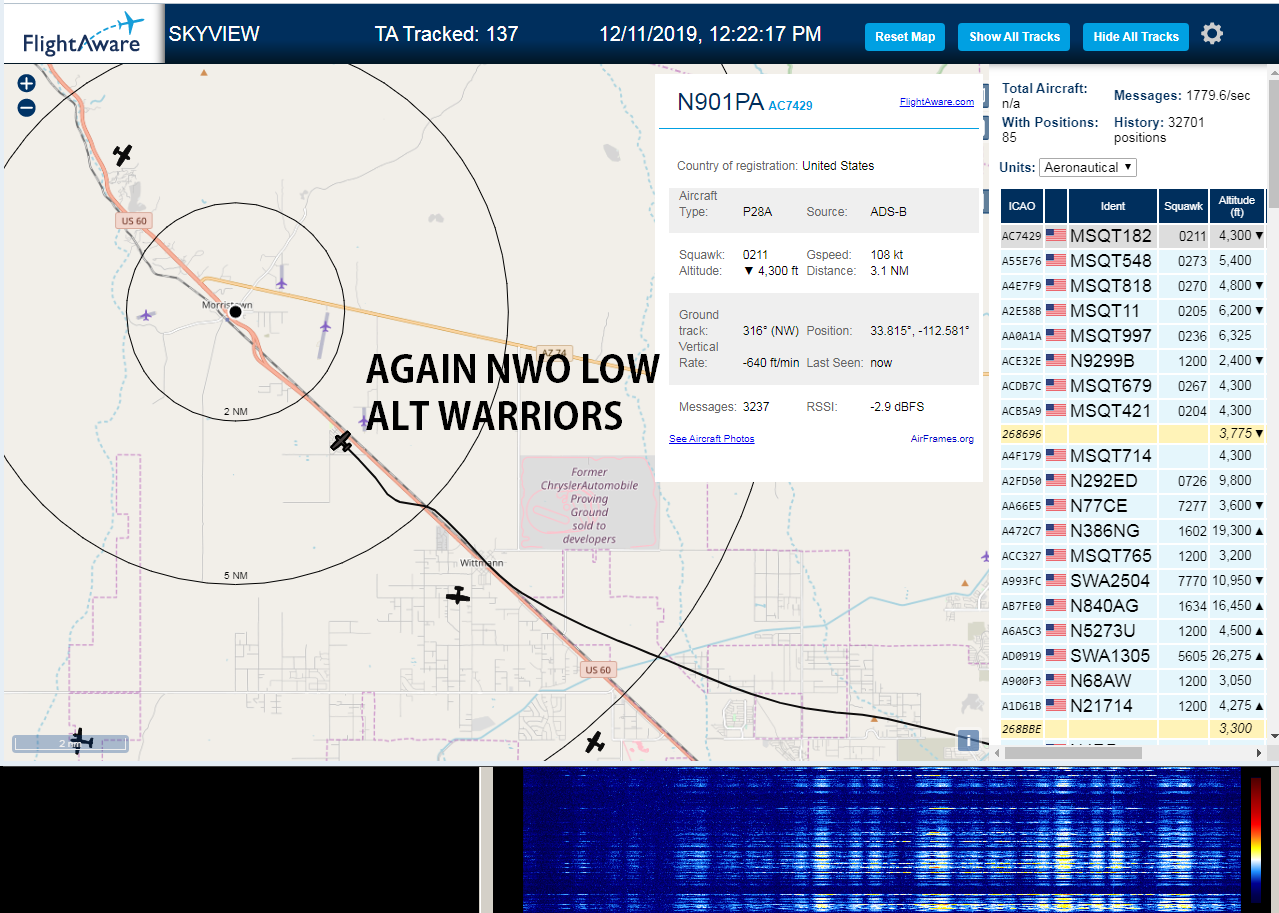This screenshot has height=913, width=1279.
Task: Click the Position value 33.815°, -112.581°
Action: tap(919, 331)
